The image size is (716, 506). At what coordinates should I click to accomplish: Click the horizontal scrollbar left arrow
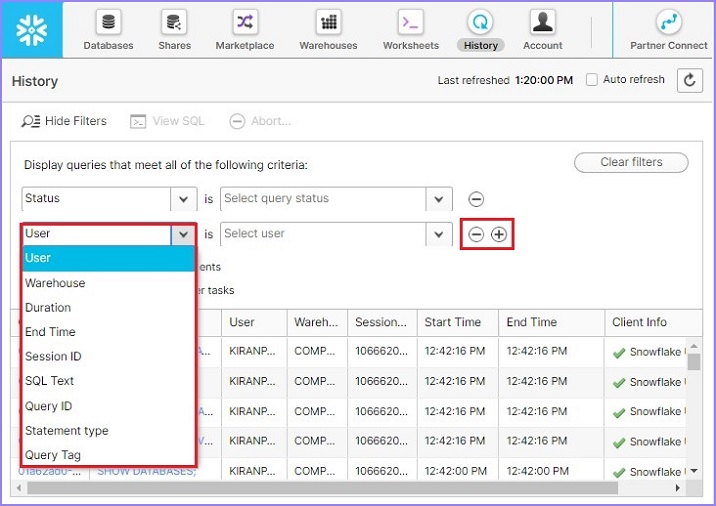(19, 488)
